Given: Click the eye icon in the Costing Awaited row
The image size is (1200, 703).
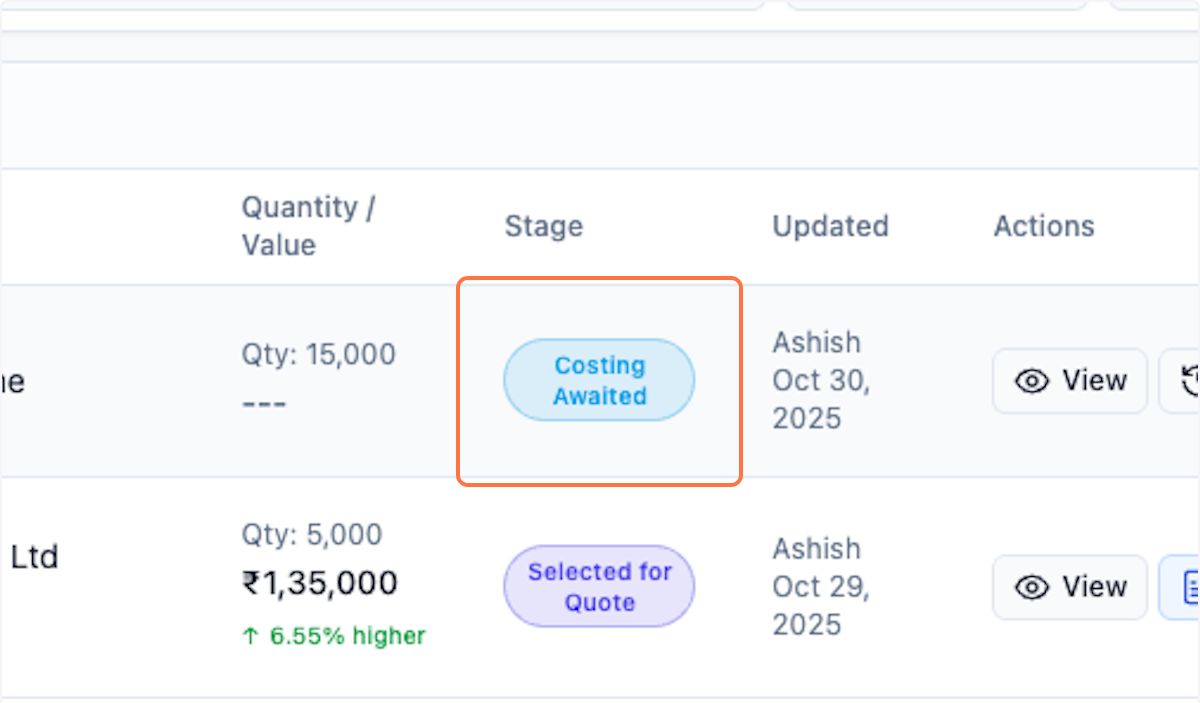Looking at the screenshot, I should [1032, 381].
